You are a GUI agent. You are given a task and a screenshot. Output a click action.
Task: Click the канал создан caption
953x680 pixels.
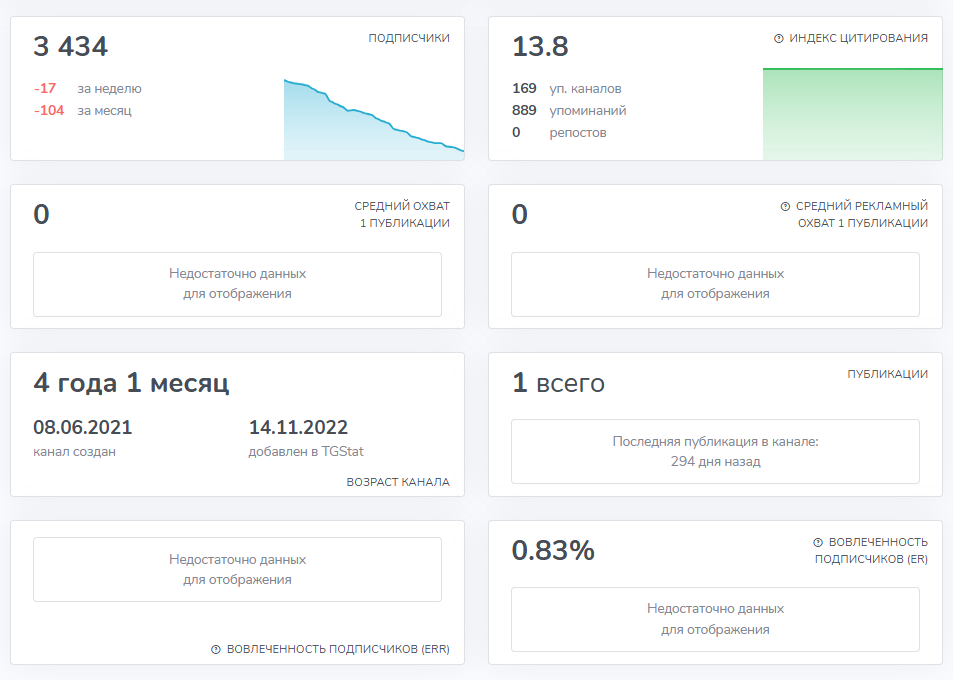[74, 452]
